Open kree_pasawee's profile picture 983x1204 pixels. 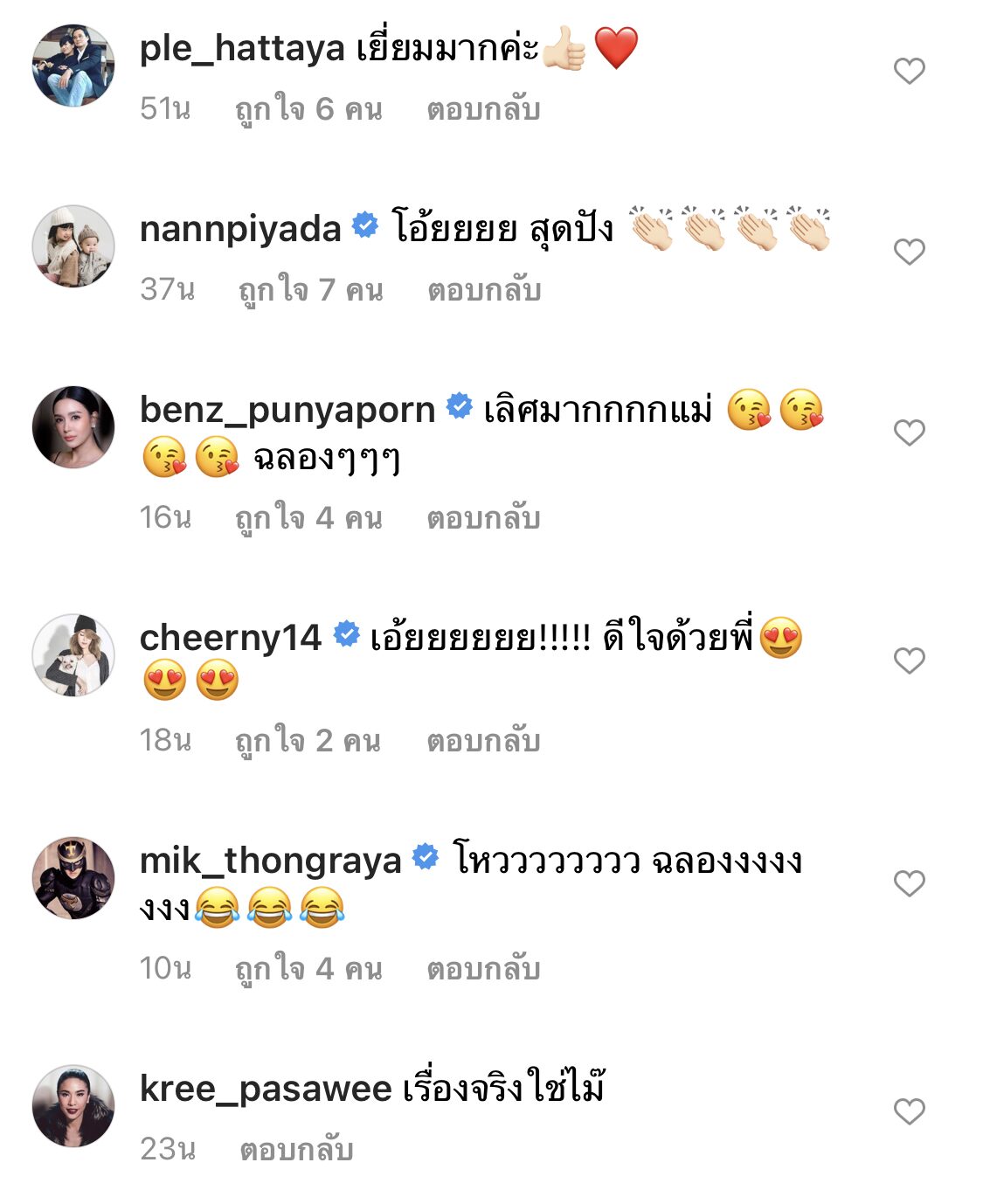[73, 1106]
